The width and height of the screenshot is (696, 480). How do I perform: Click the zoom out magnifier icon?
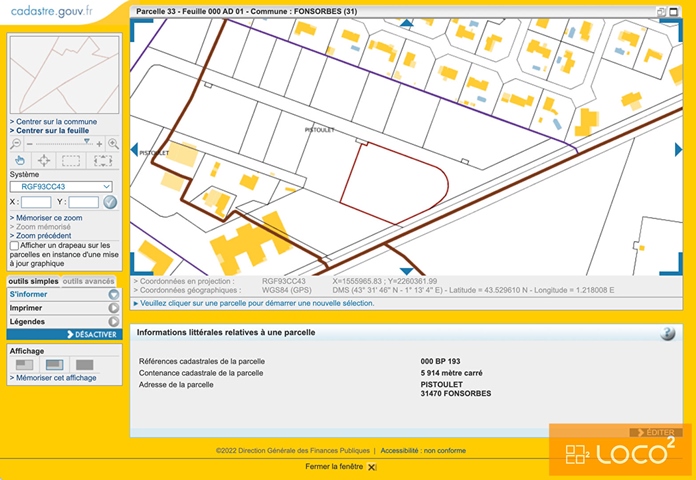click(x=16, y=144)
